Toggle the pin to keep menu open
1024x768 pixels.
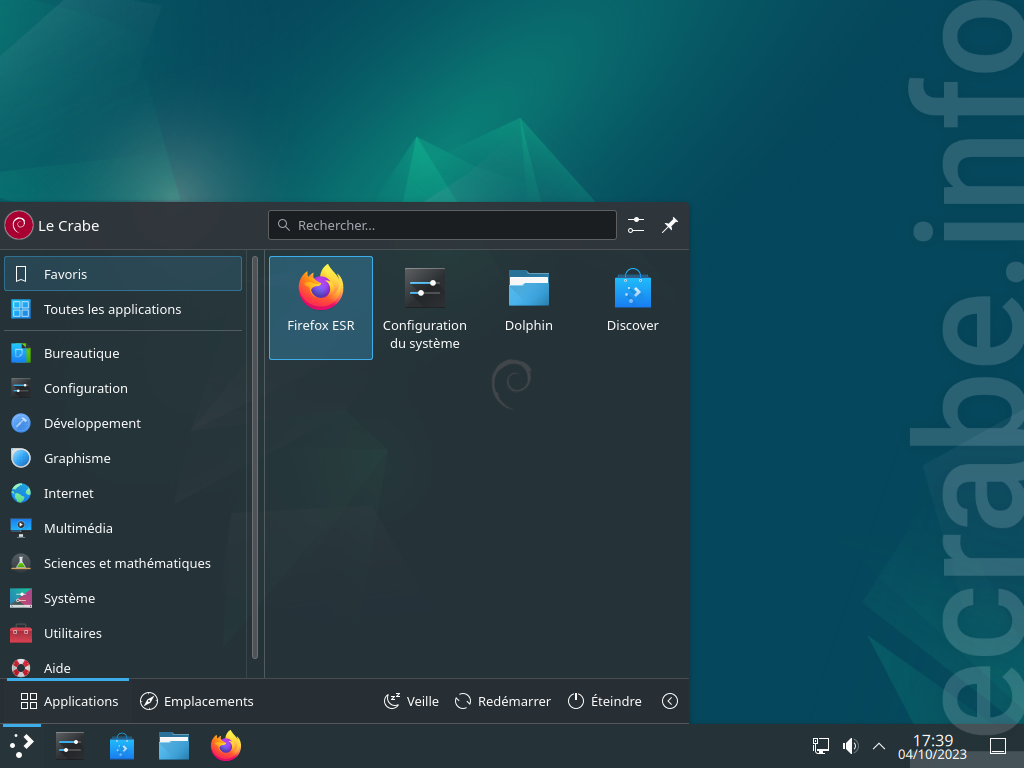(669, 225)
